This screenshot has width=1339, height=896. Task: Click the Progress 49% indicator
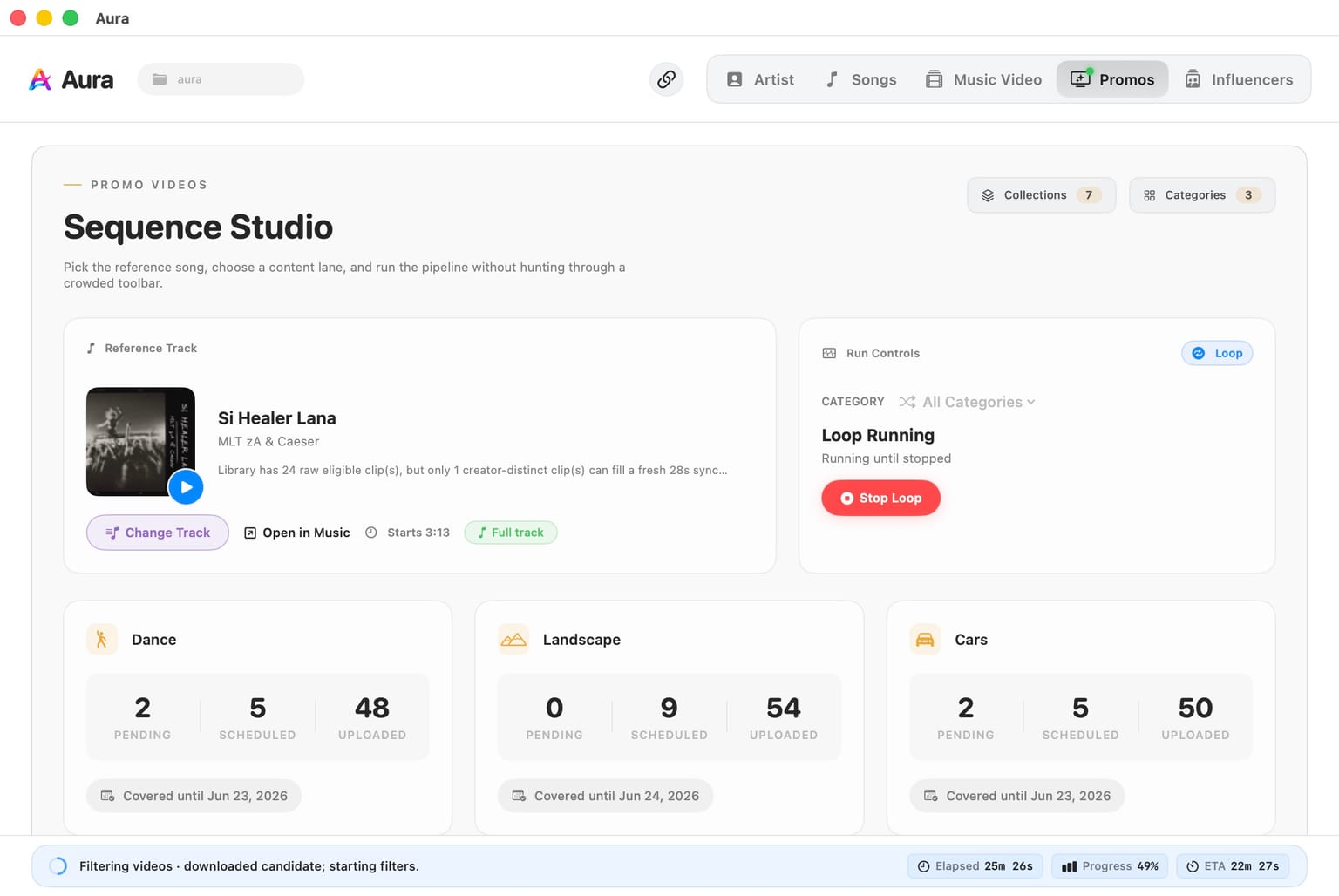[1111, 866]
